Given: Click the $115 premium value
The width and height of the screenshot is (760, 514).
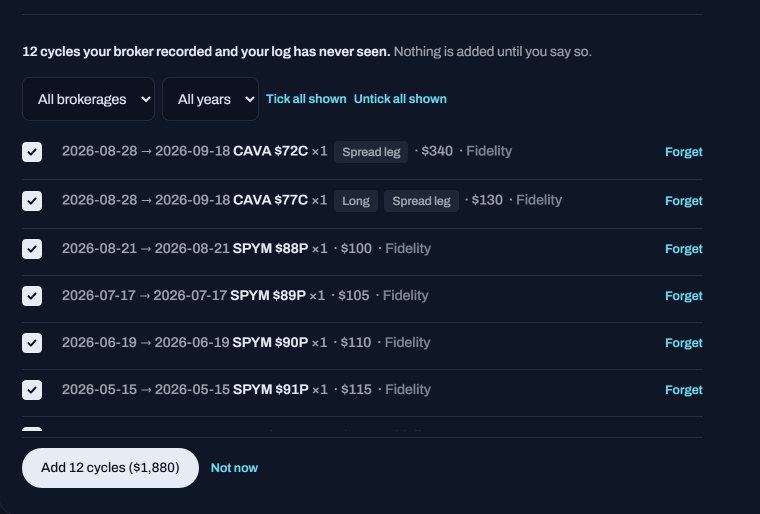Looking at the screenshot, I should coord(356,389).
